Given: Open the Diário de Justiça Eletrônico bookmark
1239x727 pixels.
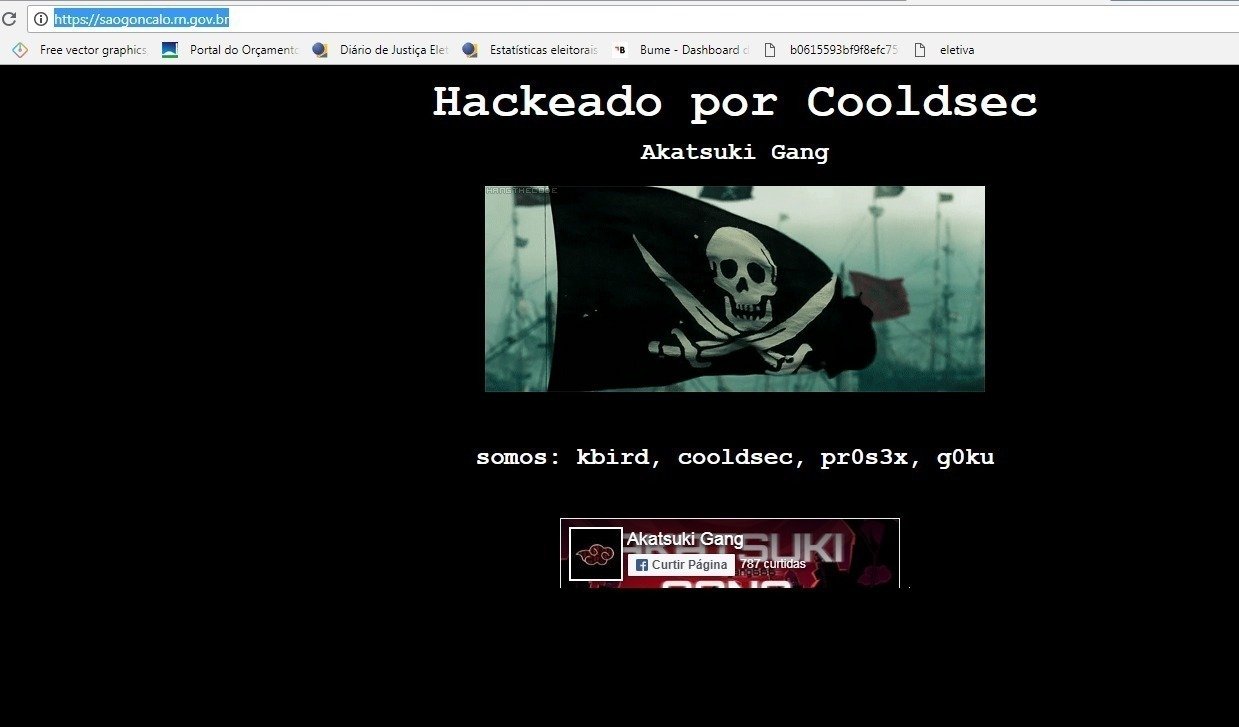Looking at the screenshot, I should click(x=393, y=50).
